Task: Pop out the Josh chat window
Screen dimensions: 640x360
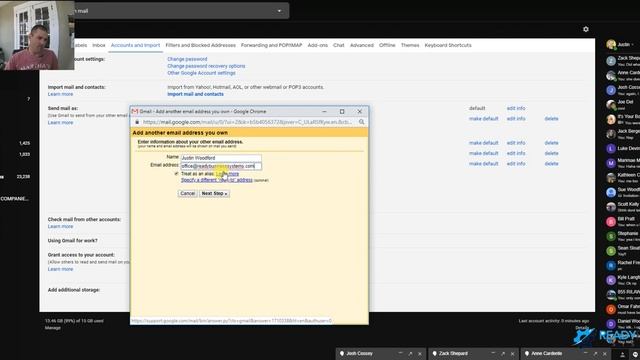Action: (x=410, y=353)
